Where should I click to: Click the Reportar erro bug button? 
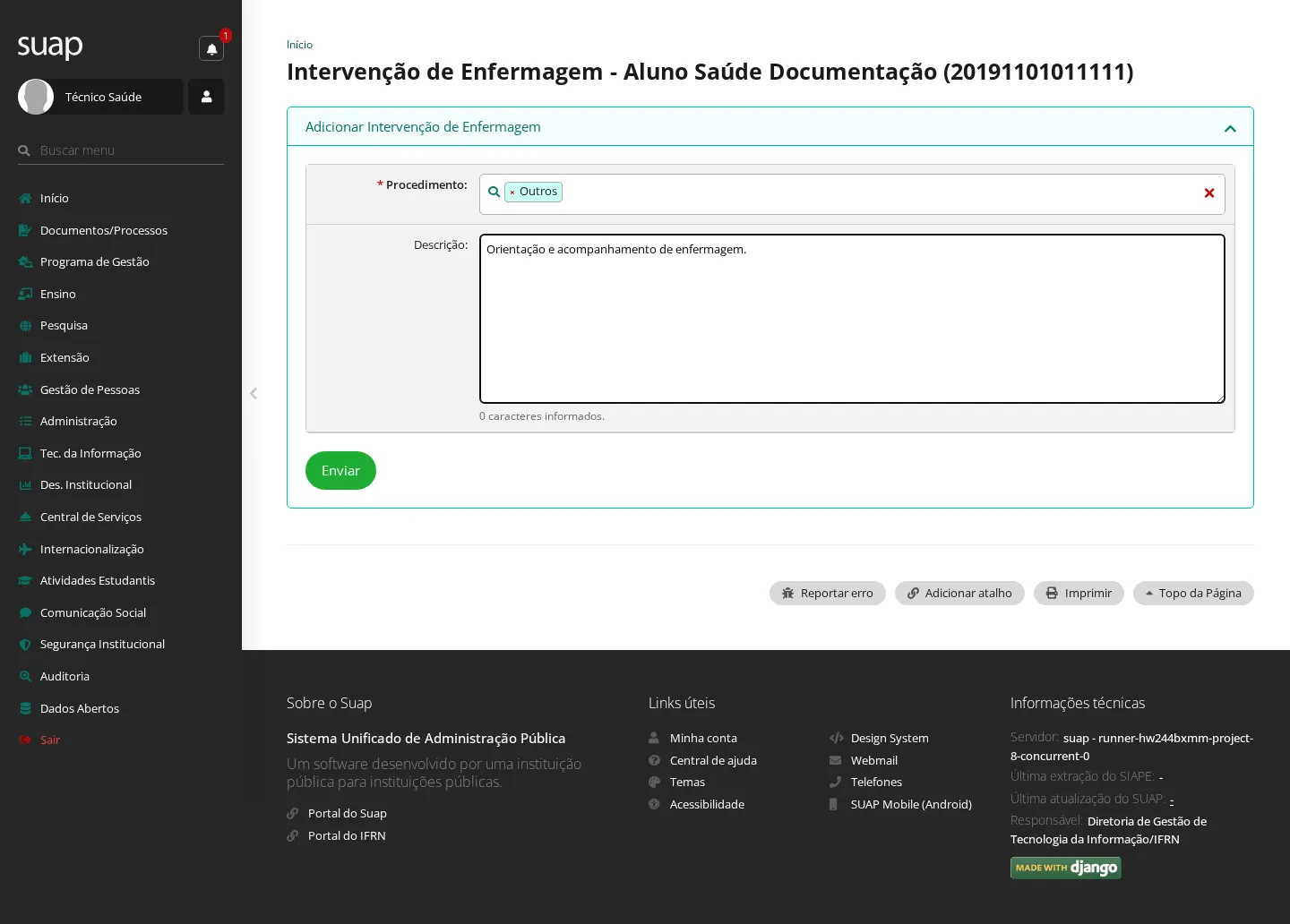click(x=828, y=594)
